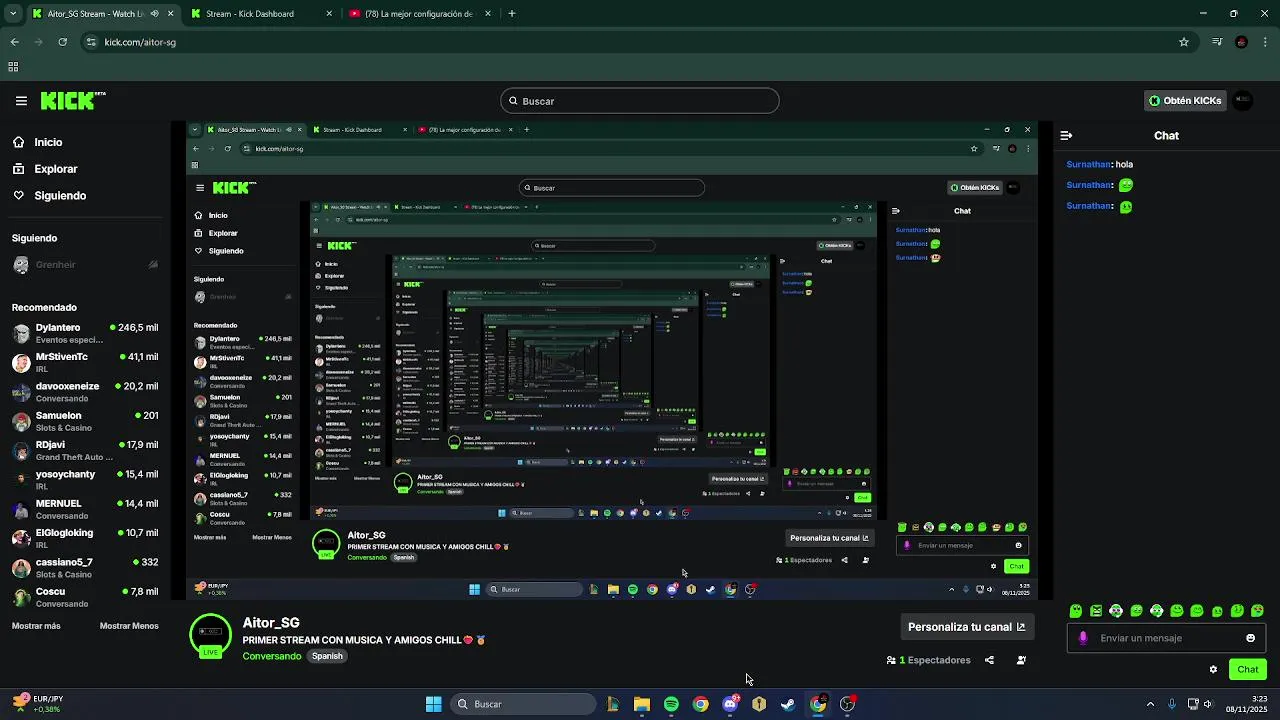Click the green Chat send button
This screenshot has width=1280, height=720.
1248,669
